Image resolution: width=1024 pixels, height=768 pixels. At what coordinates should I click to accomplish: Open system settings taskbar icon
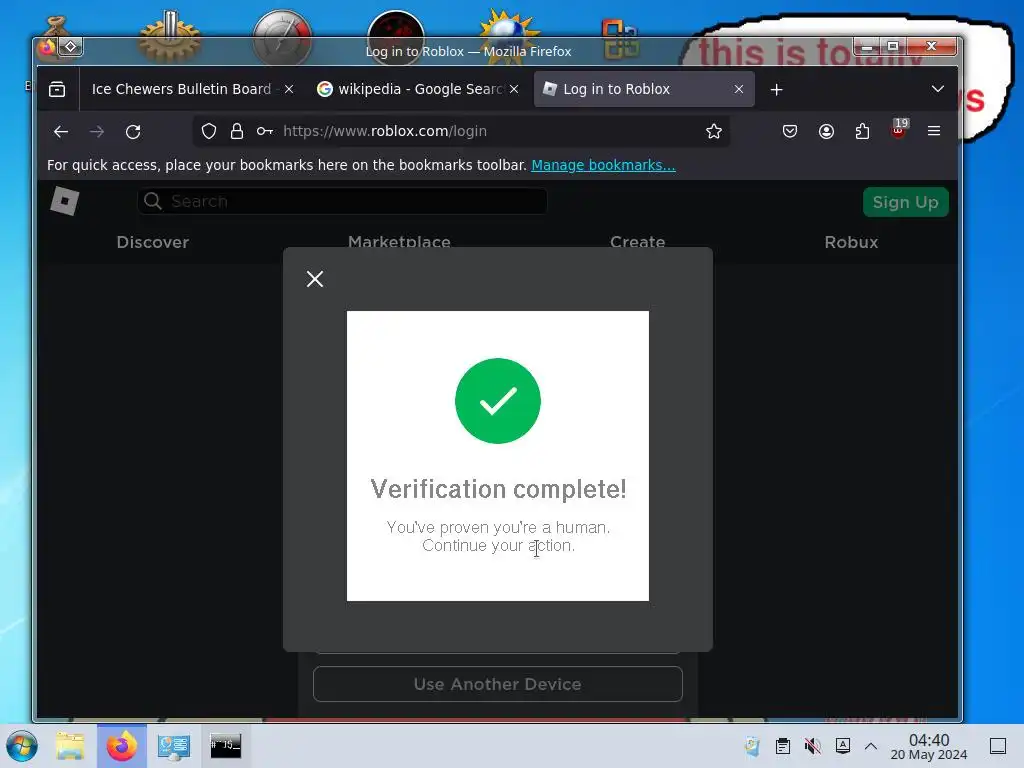(x=174, y=746)
